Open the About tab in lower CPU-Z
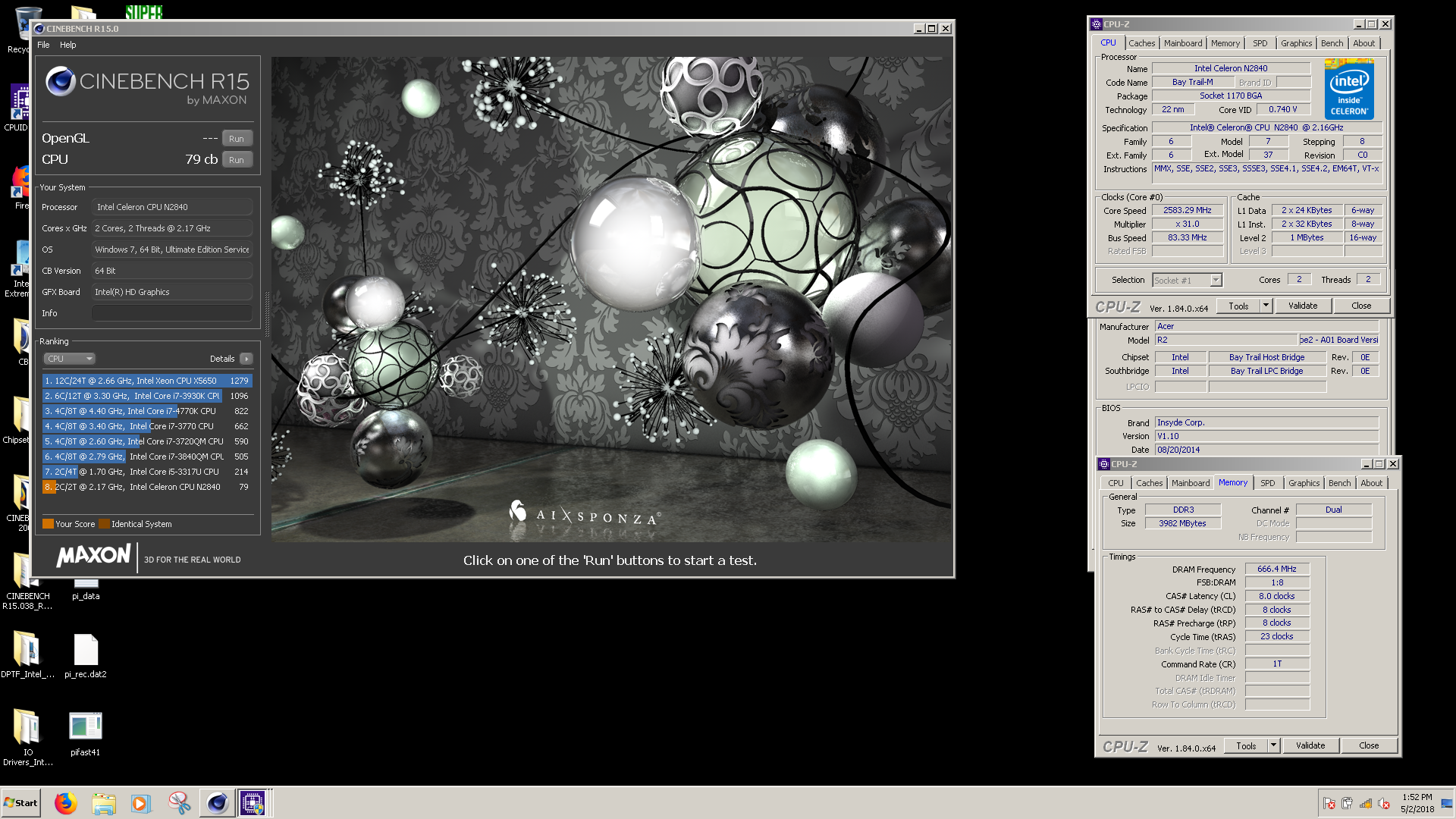Viewport: 1456px width, 819px height. coord(1371,483)
